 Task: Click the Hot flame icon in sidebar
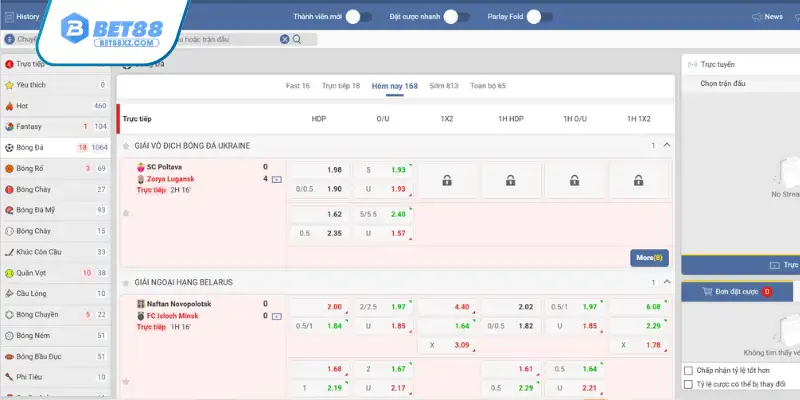coord(9,106)
